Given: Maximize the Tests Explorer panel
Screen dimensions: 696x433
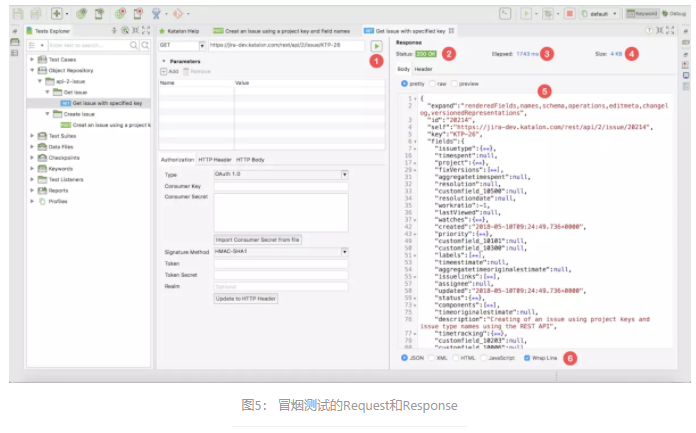Looking at the screenshot, I should pyautogui.click(x=146, y=30).
